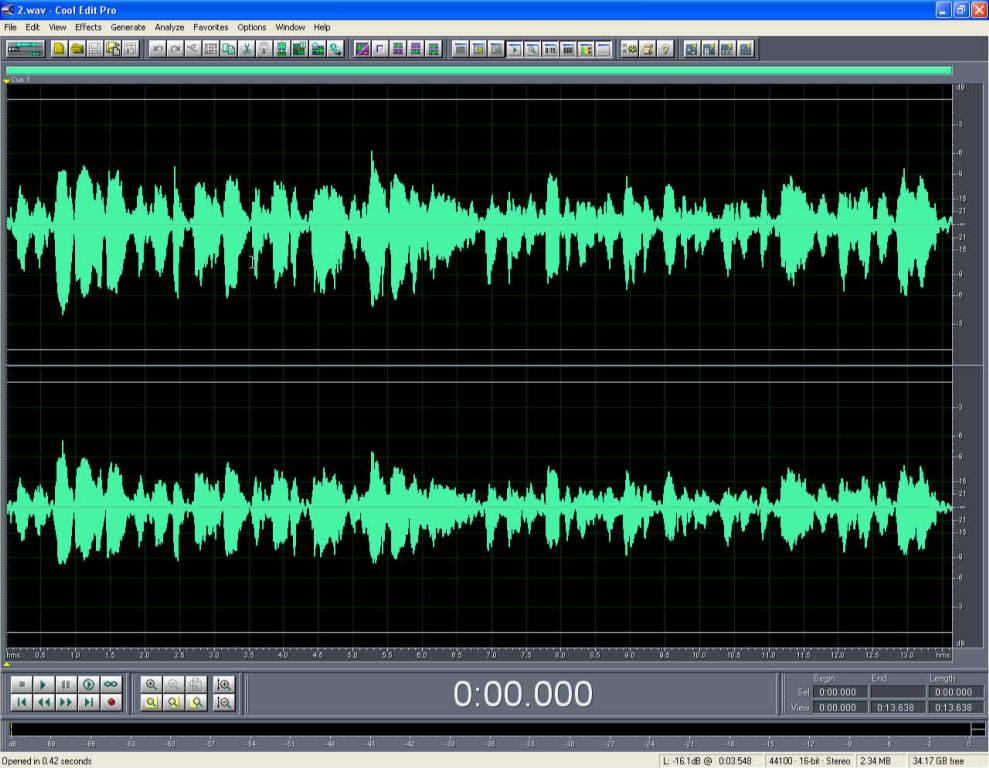Open the Analyze menu
This screenshot has height=768, width=989.
[169, 27]
